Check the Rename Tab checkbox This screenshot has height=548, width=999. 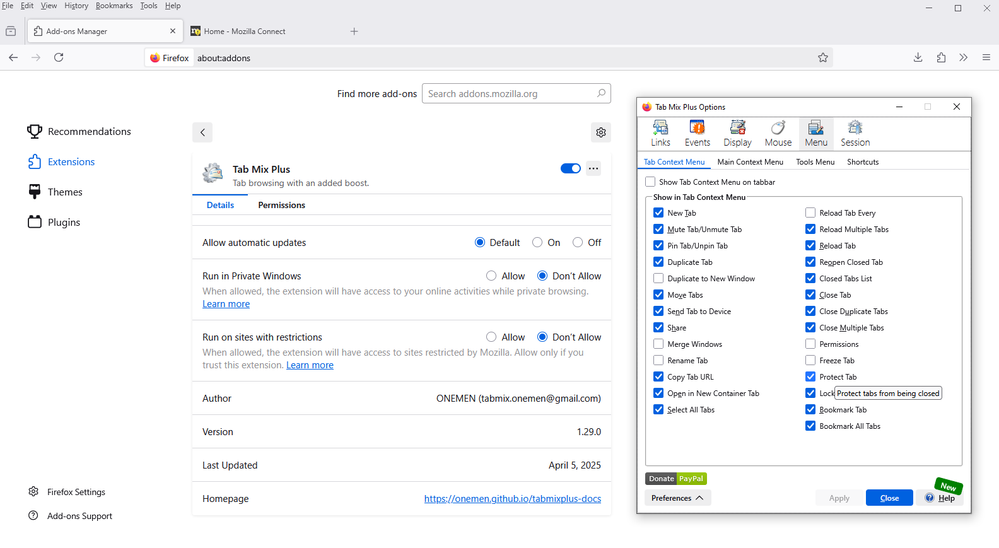[658, 361]
